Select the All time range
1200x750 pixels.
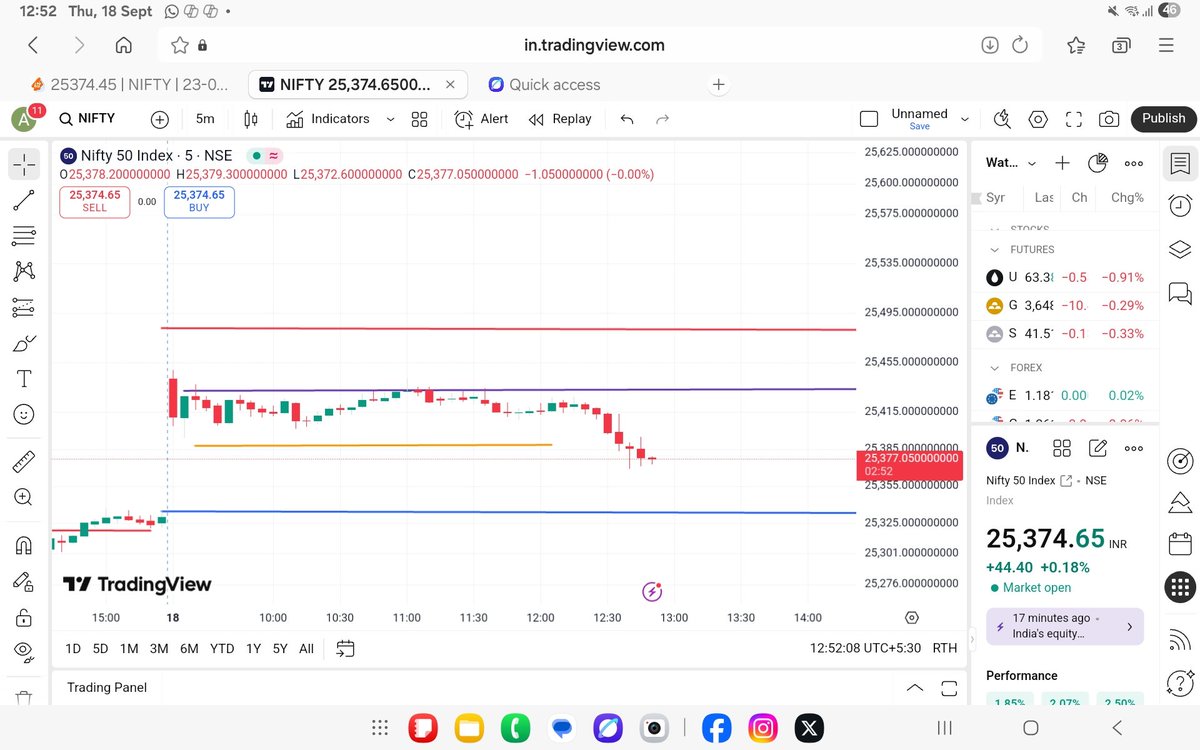point(306,648)
